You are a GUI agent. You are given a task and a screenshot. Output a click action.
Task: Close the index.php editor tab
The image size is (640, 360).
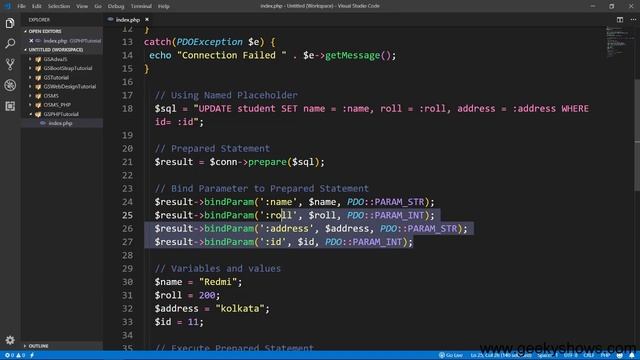[x=147, y=19]
